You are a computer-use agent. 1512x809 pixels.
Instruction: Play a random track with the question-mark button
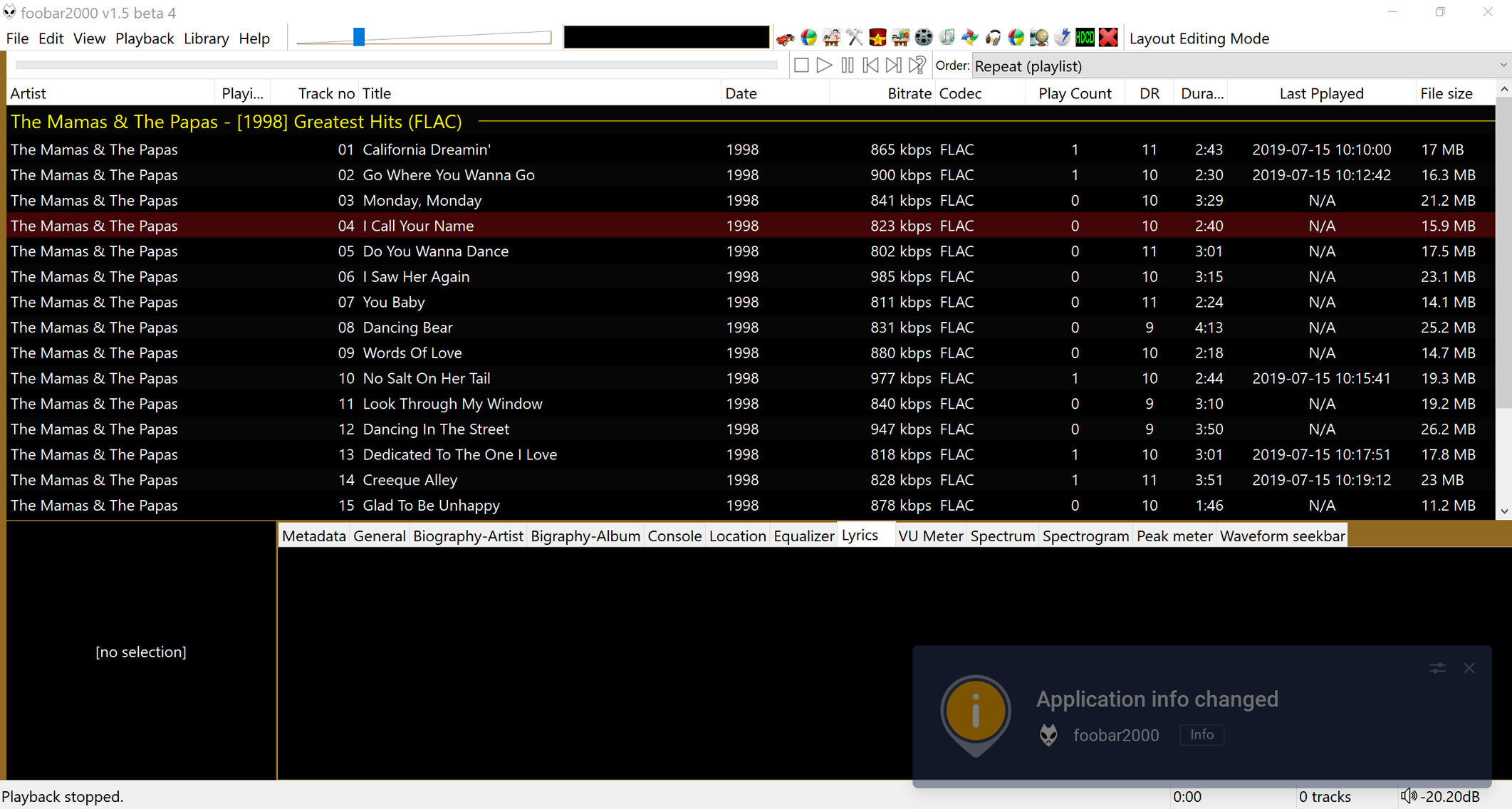pyautogui.click(x=917, y=66)
